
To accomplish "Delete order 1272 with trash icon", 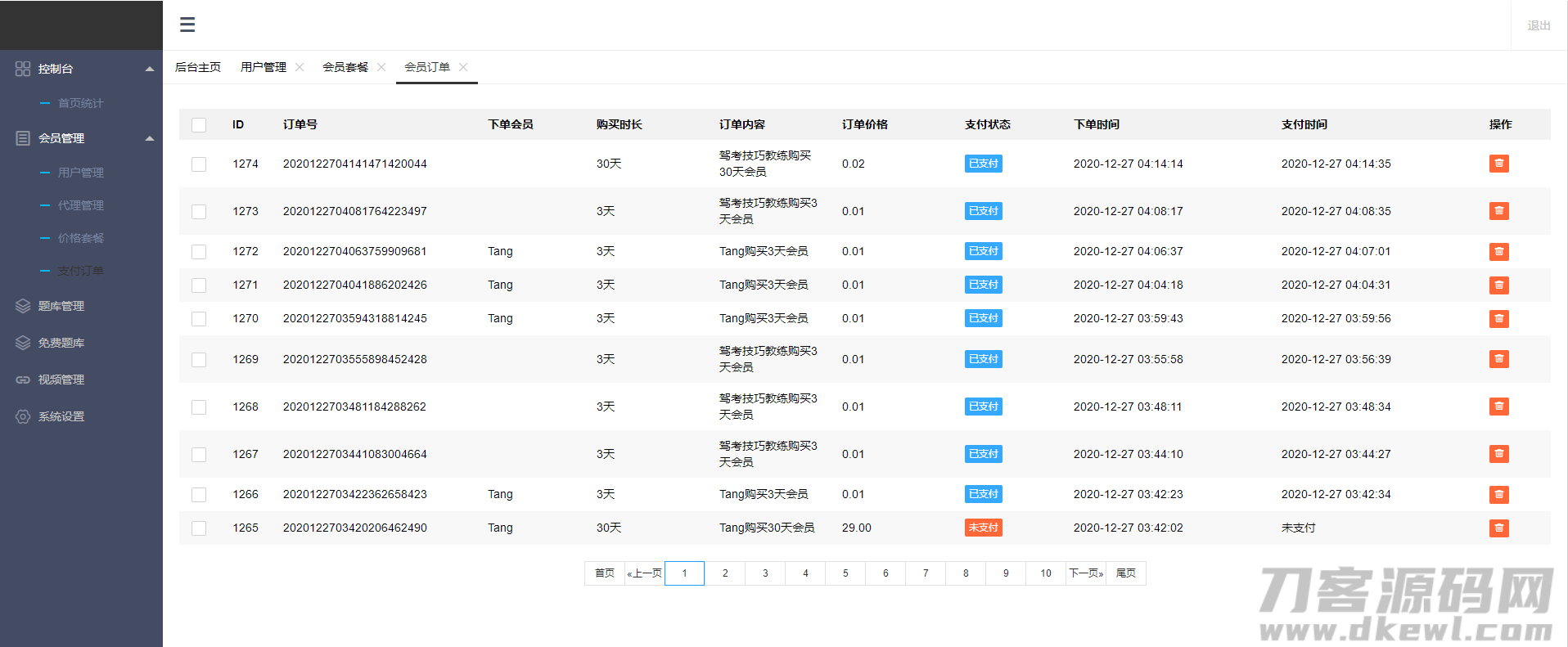I will (1499, 252).
